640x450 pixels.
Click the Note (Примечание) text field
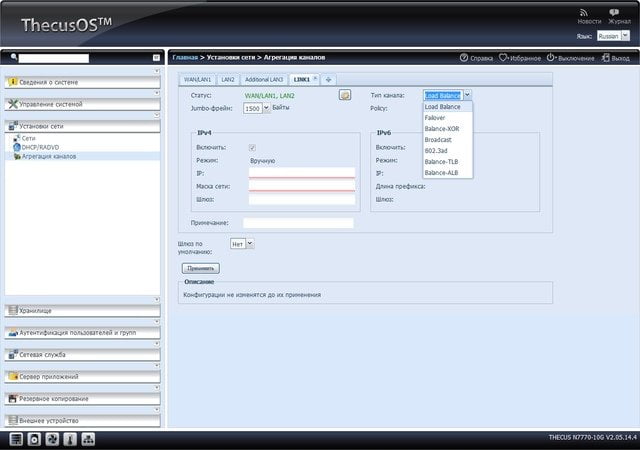(298, 223)
